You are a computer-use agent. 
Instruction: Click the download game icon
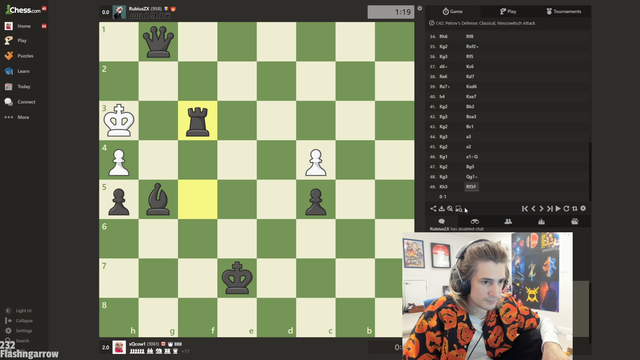click(x=442, y=209)
